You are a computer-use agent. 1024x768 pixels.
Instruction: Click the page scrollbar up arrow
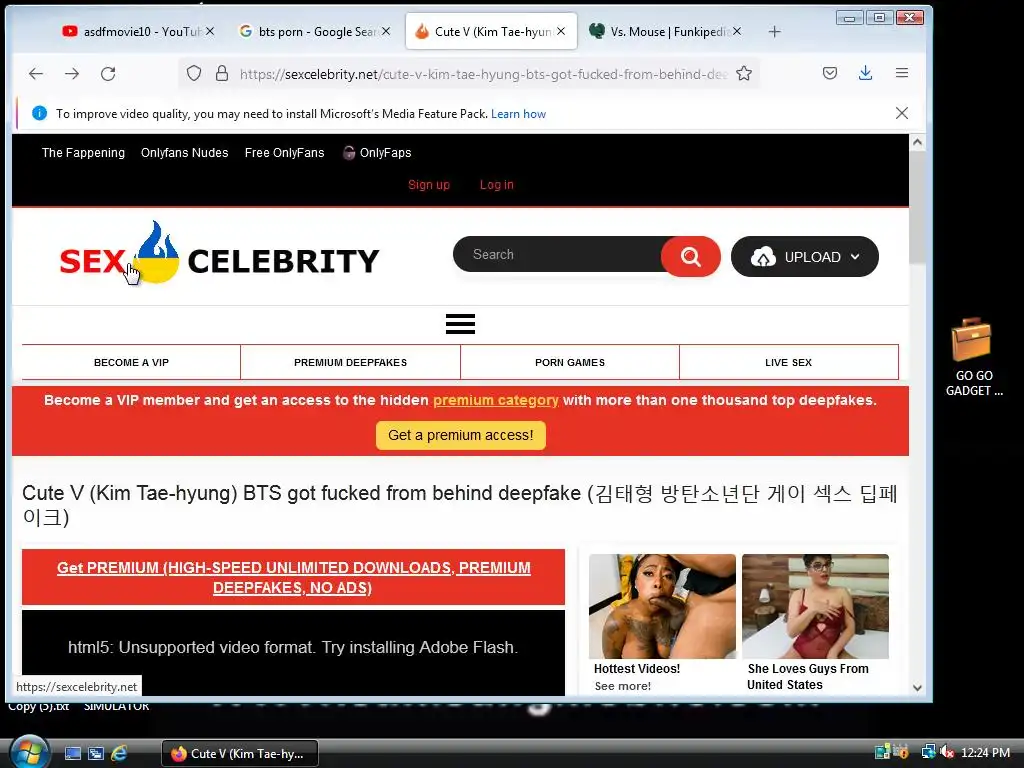coord(918,142)
